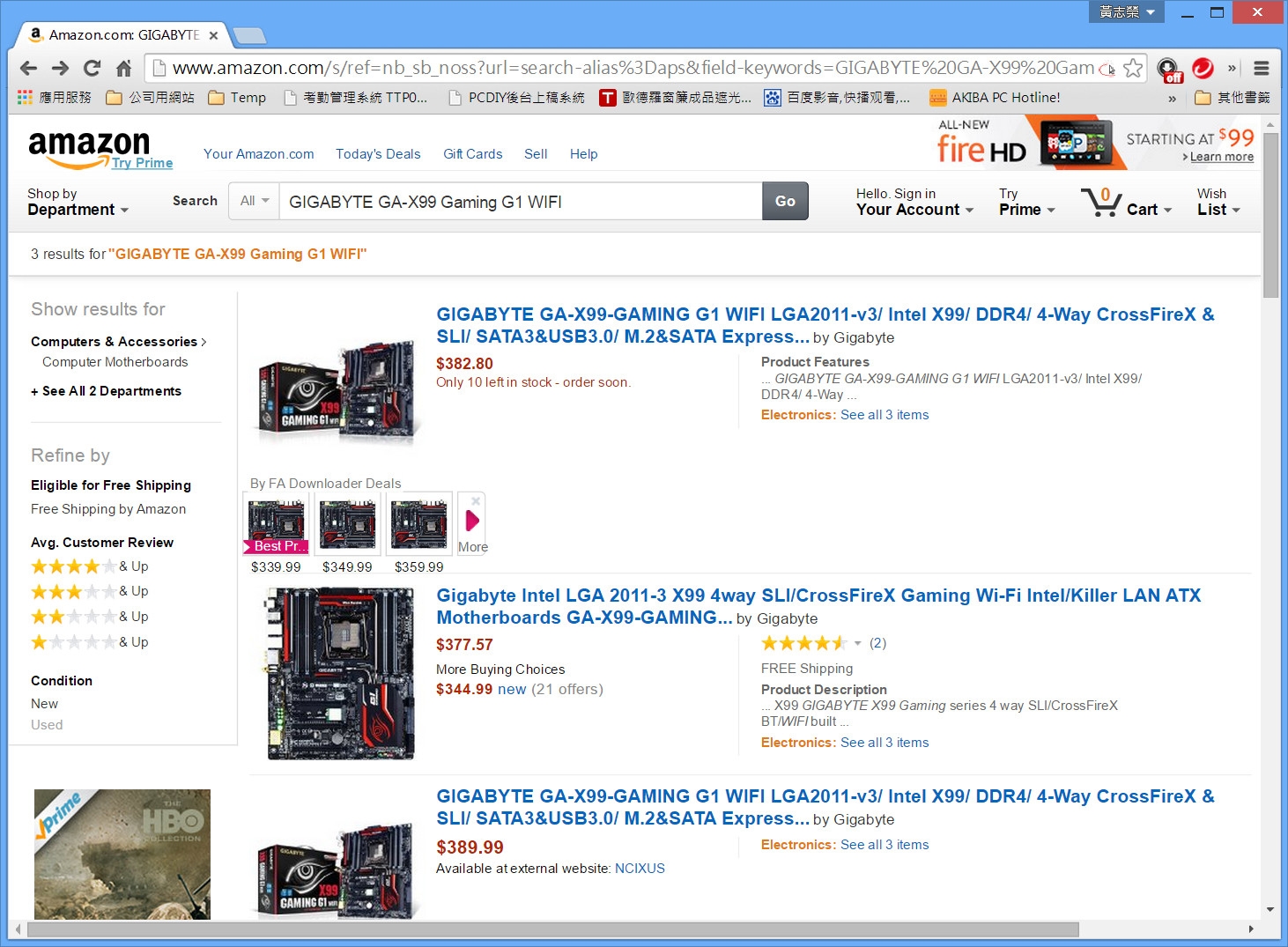The height and width of the screenshot is (947, 1288).
Task: Open Help nav link
Action: click(x=584, y=154)
